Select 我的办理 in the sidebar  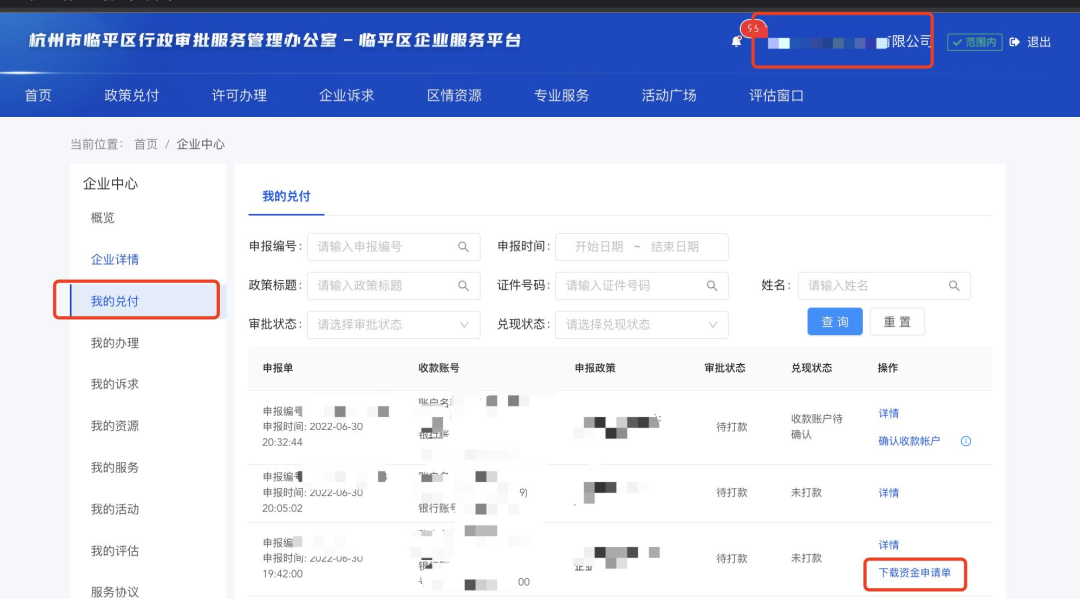[114, 343]
